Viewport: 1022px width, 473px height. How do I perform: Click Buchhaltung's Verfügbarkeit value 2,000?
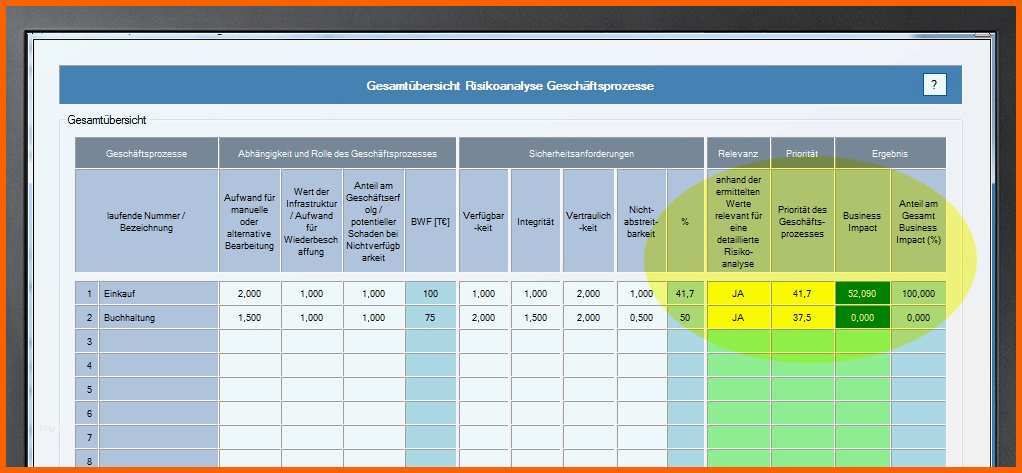[x=483, y=317]
